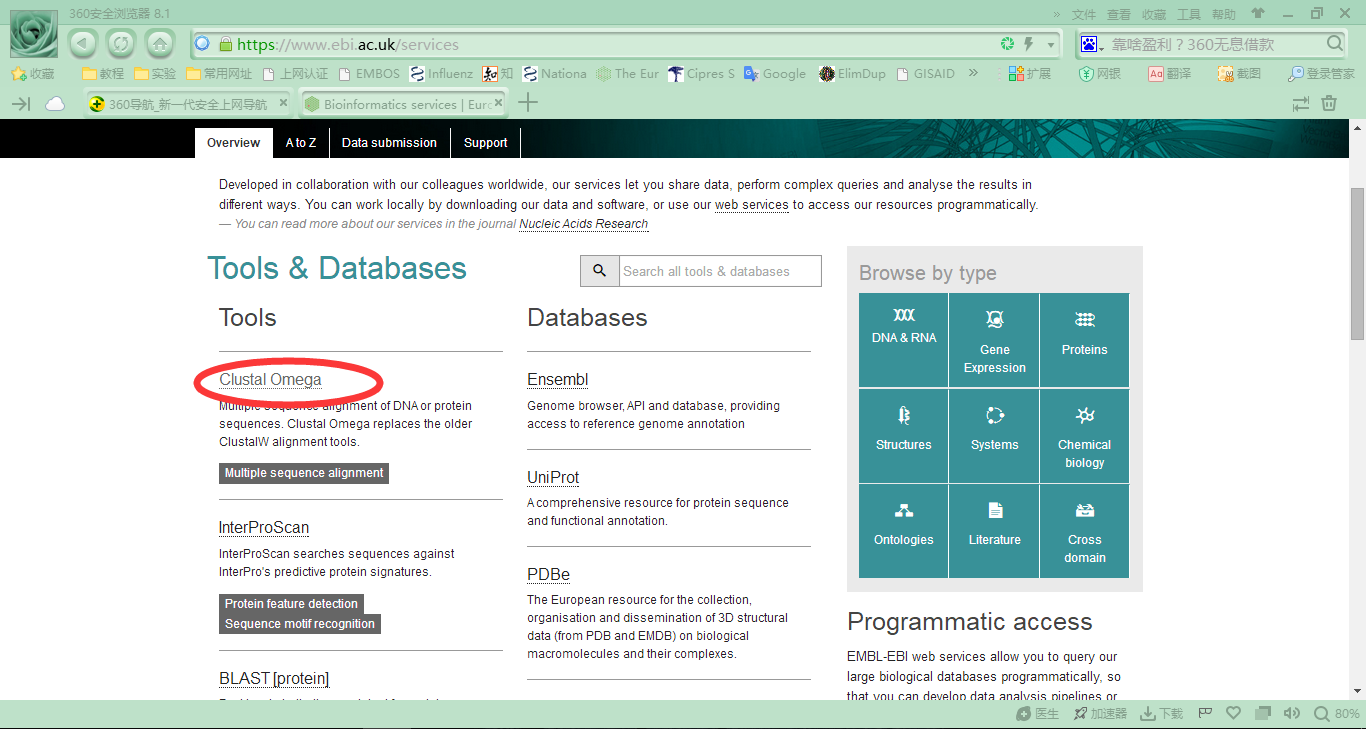Open the search engine selector paw dropdown

[1092, 45]
